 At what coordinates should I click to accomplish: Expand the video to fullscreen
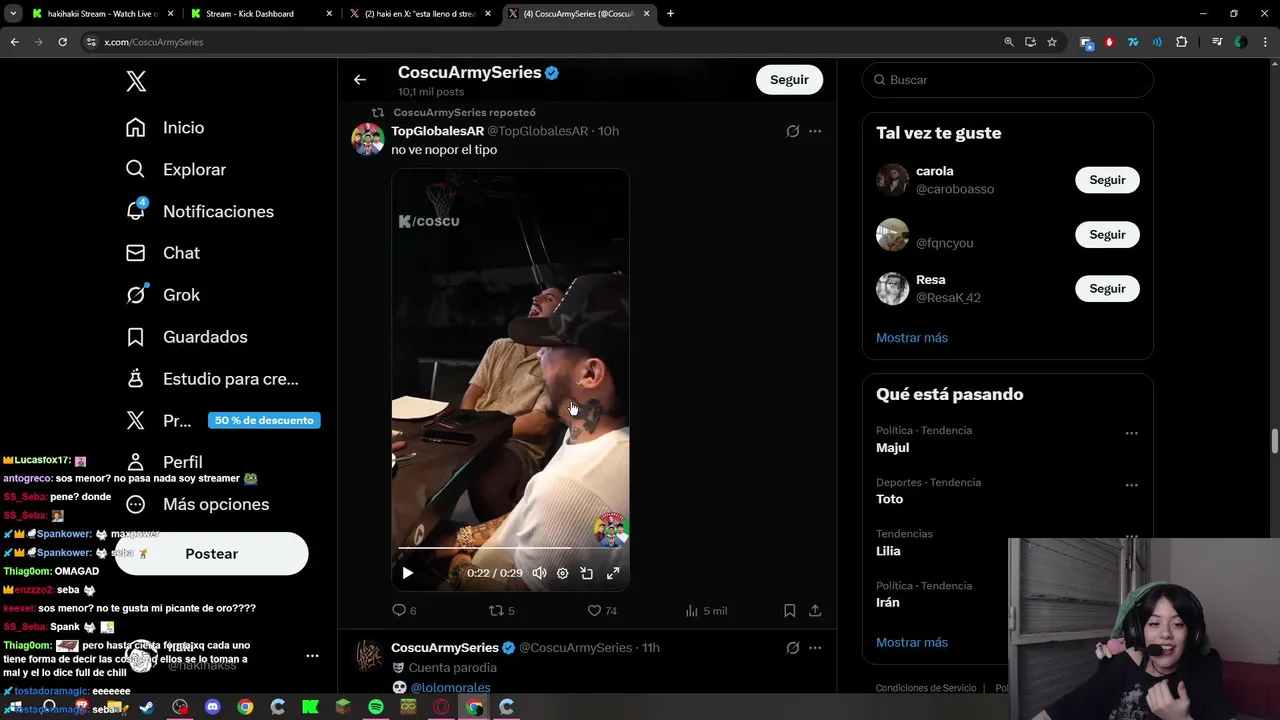point(613,573)
